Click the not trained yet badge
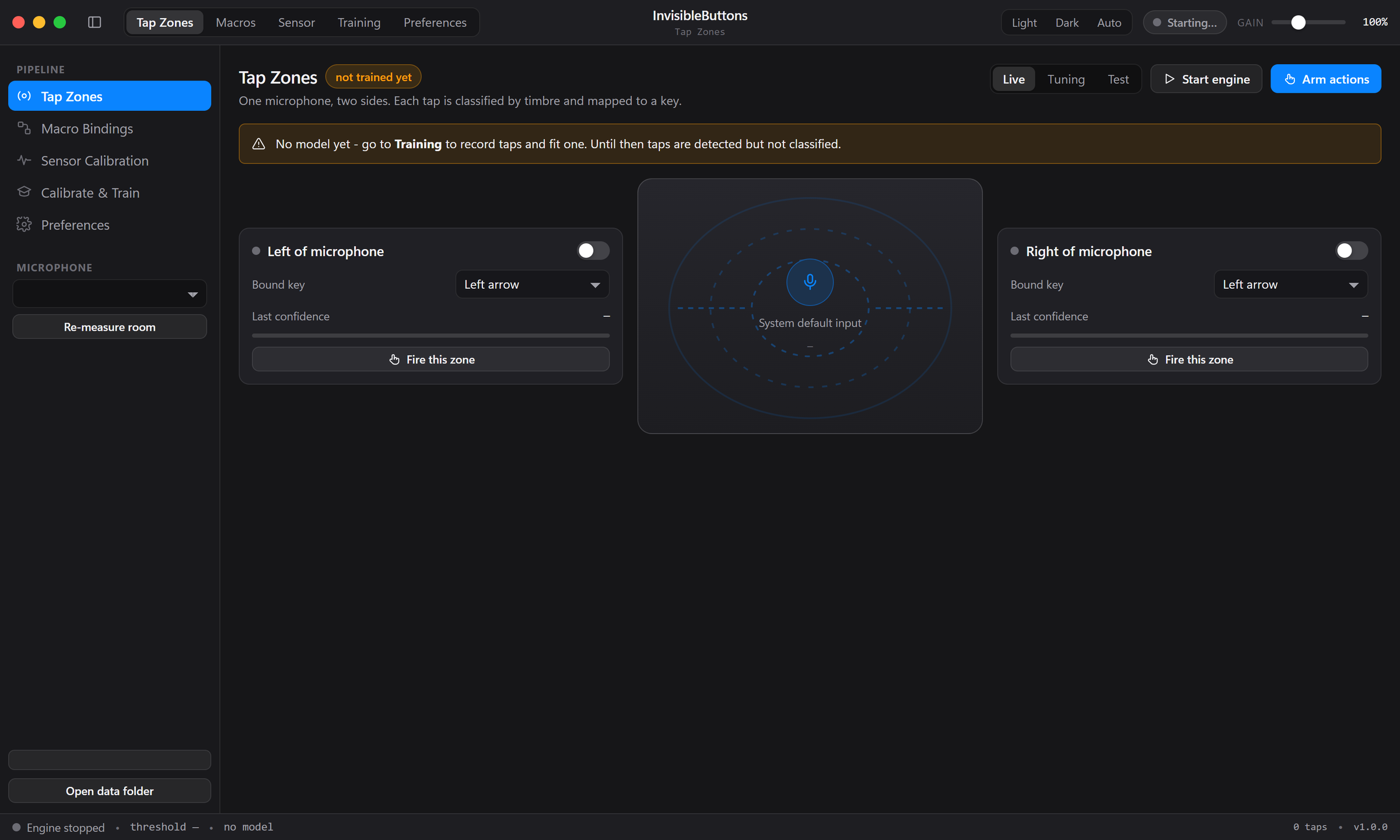The image size is (1400, 840). 373,77
